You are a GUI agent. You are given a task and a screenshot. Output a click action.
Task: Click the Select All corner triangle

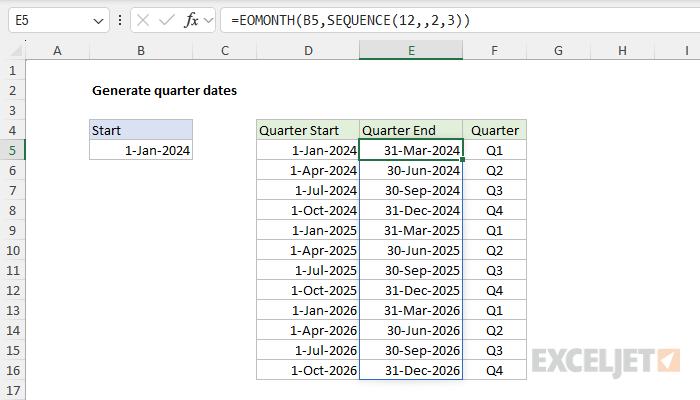pyautogui.click(x=17, y=50)
